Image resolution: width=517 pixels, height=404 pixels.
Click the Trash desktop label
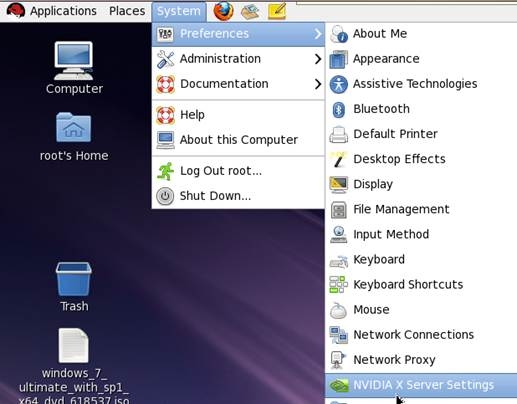(74, 306)
